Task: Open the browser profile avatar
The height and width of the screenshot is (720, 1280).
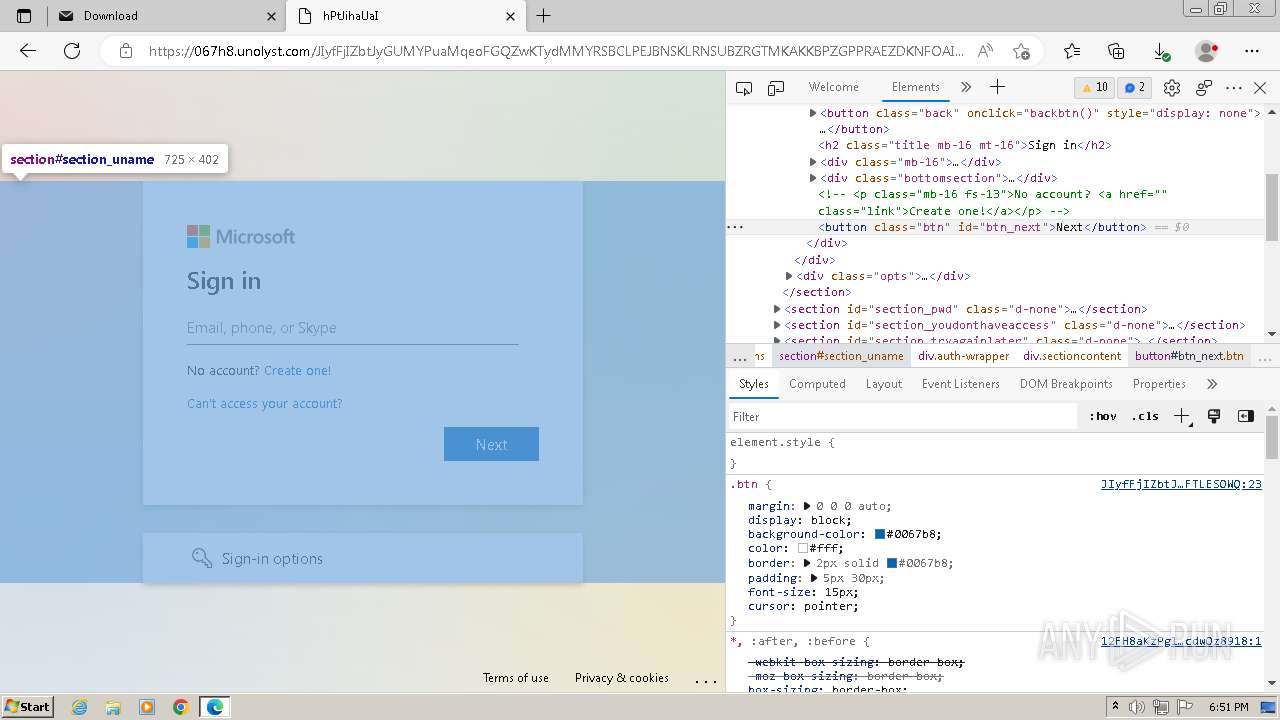Action: [1207, 51]
